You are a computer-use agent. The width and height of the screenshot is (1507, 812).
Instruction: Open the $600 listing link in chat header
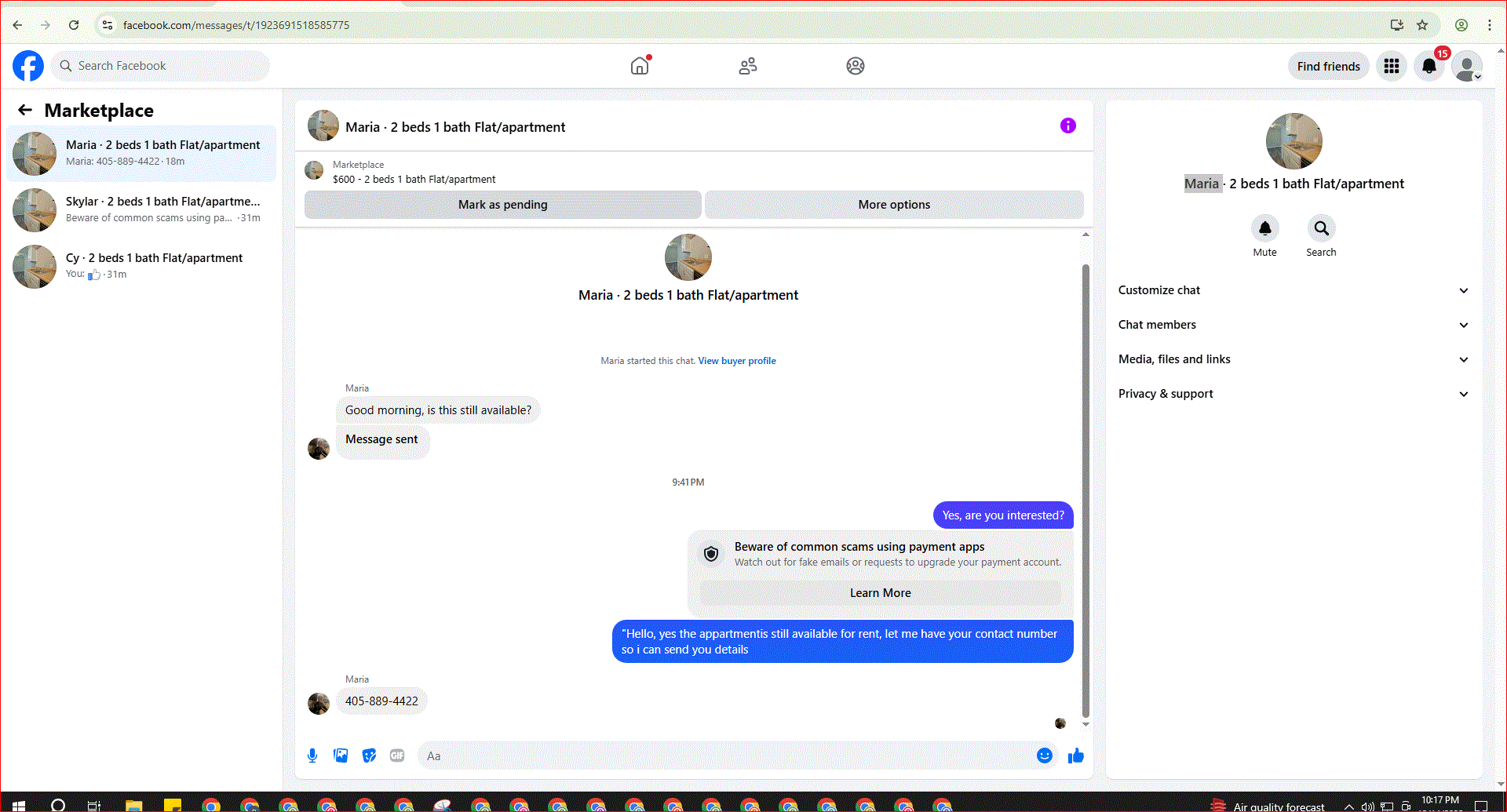pyautogui.click(x=414, y=180)
